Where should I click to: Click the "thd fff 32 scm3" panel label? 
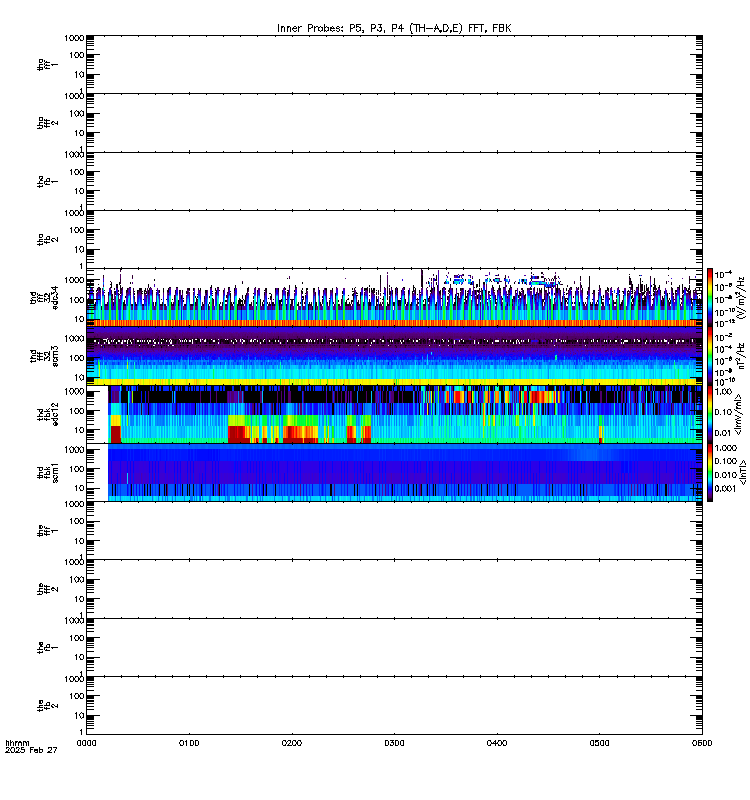tap(44, 356)
